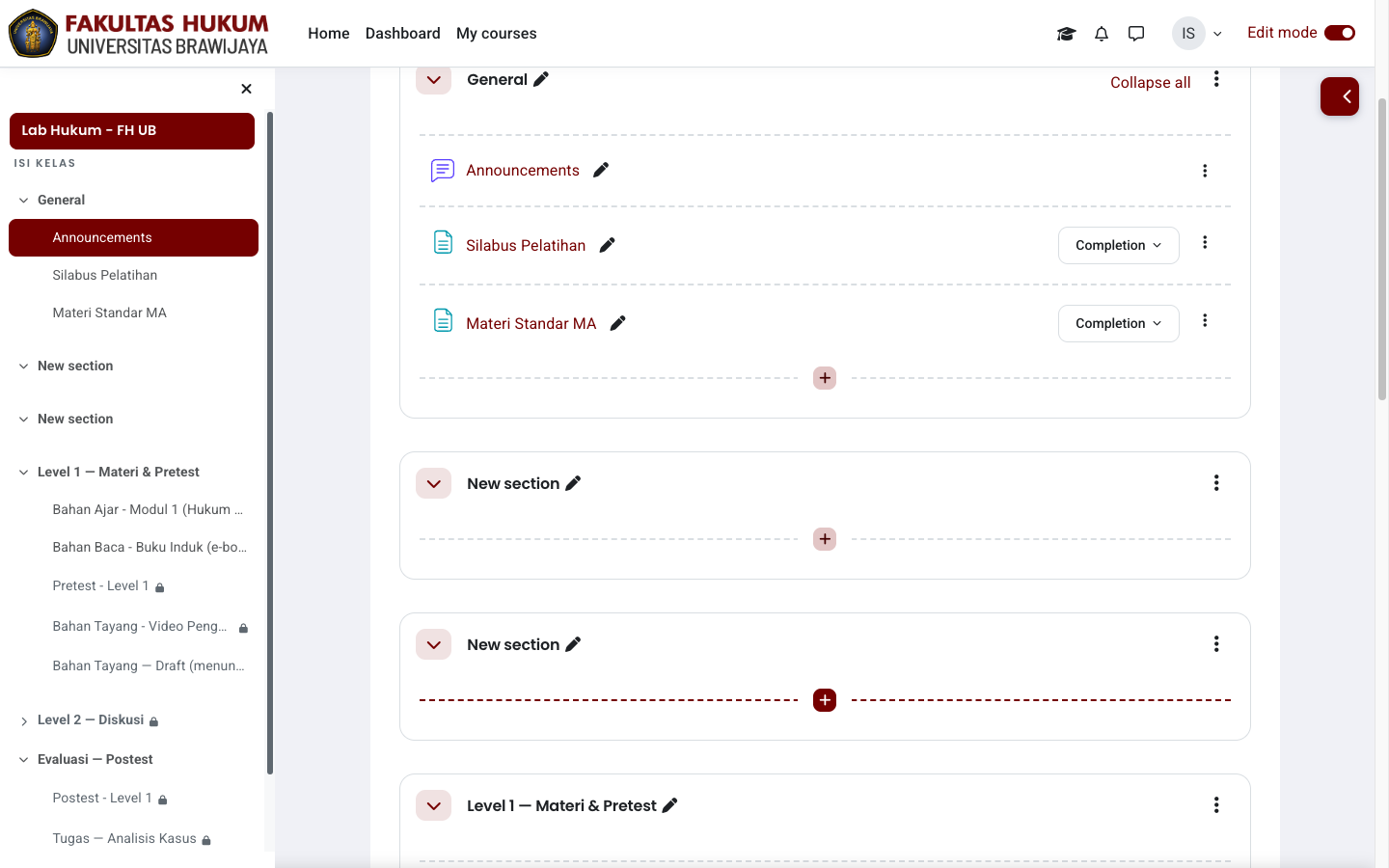Add activity in General section plus button
1389x868 pixels.
(x=825, y=378)
